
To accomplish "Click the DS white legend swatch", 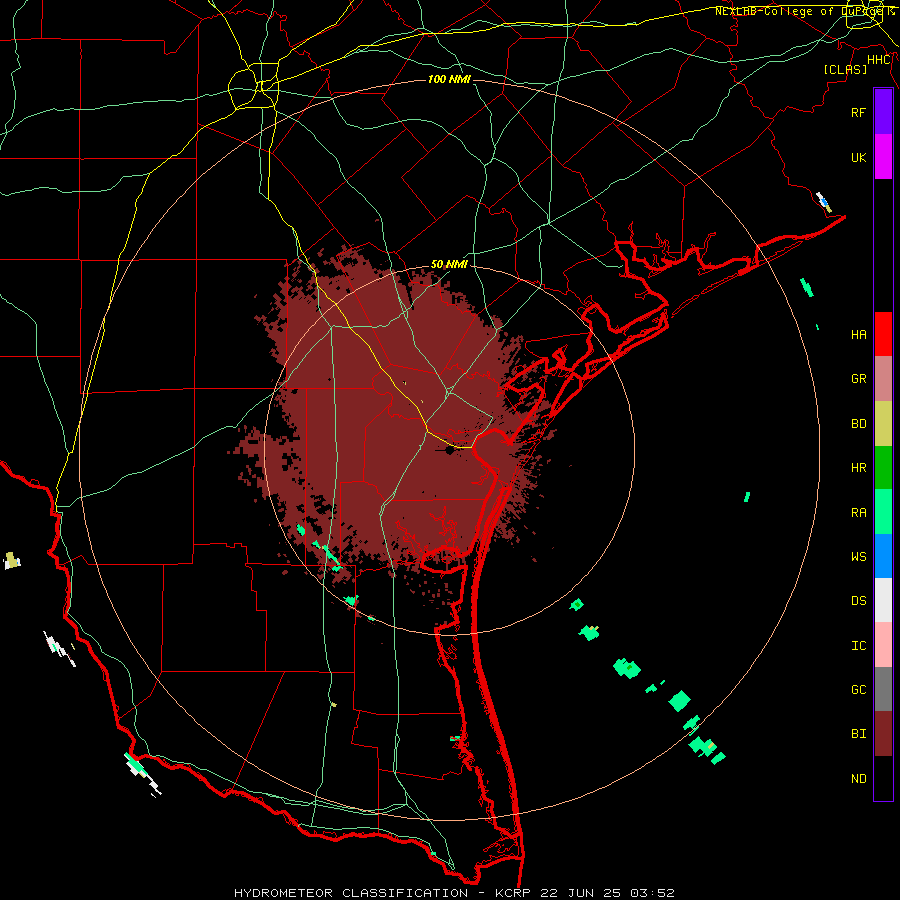I will 883,600.
